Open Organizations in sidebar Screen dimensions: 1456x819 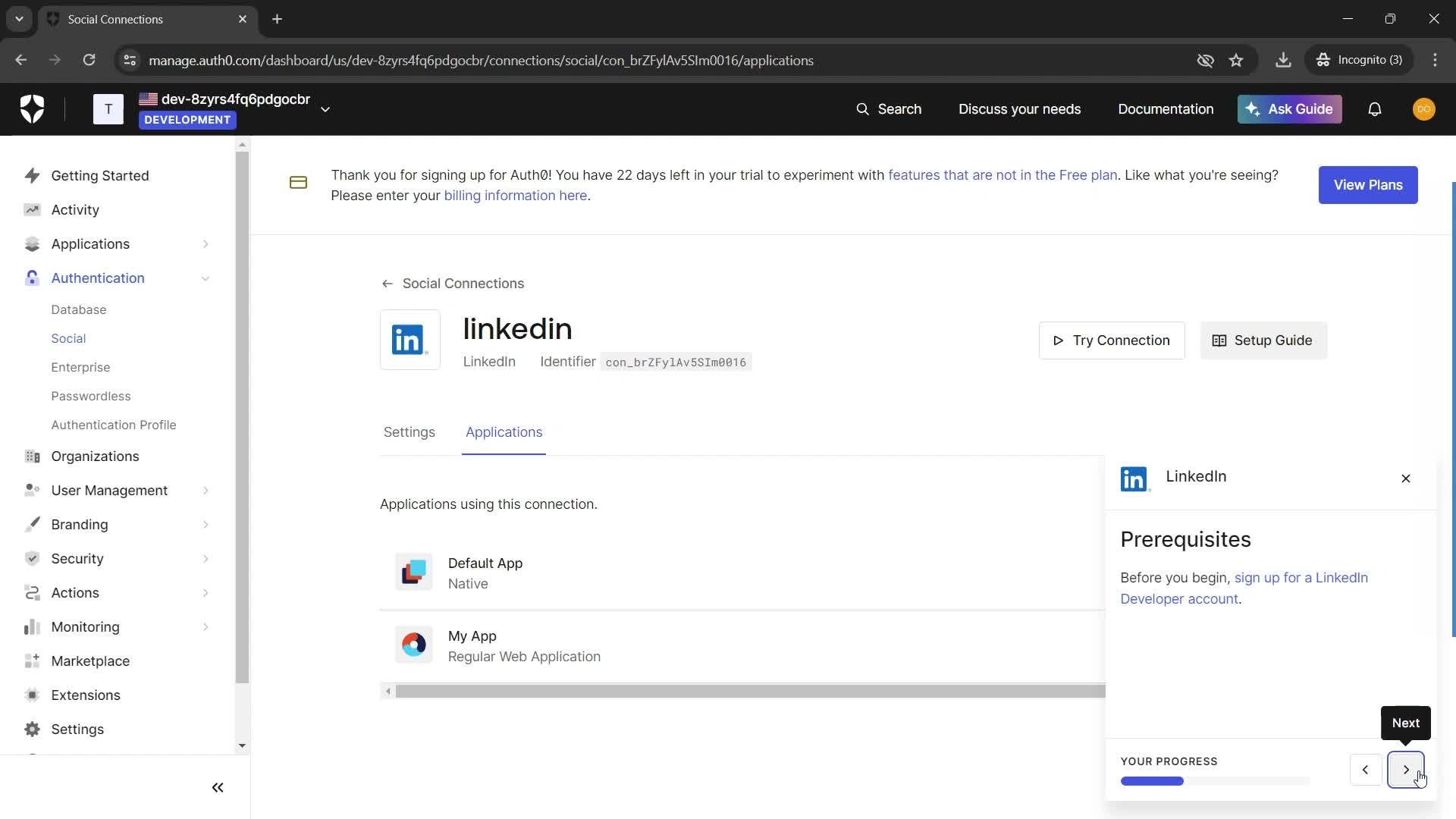[95, 457]
